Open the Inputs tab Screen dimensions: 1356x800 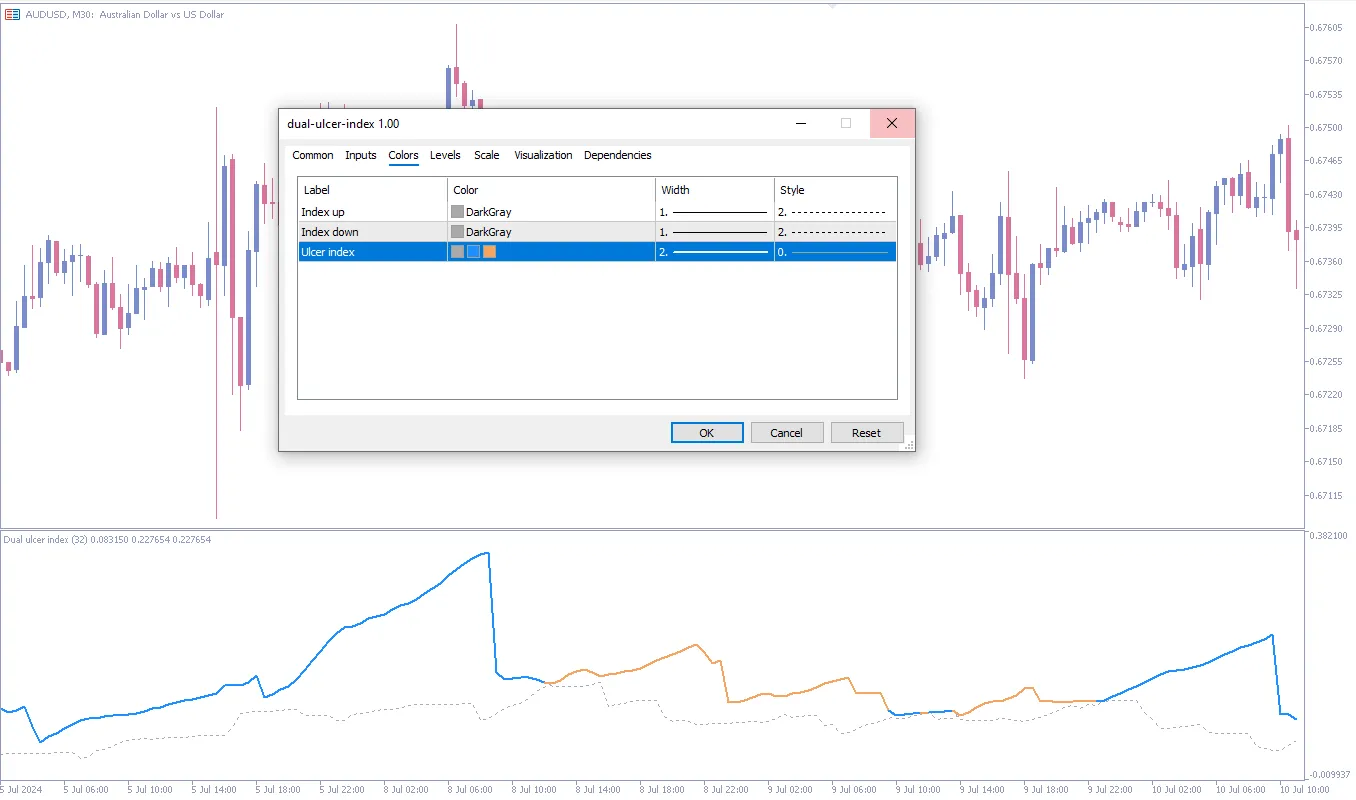pos(361,155)
